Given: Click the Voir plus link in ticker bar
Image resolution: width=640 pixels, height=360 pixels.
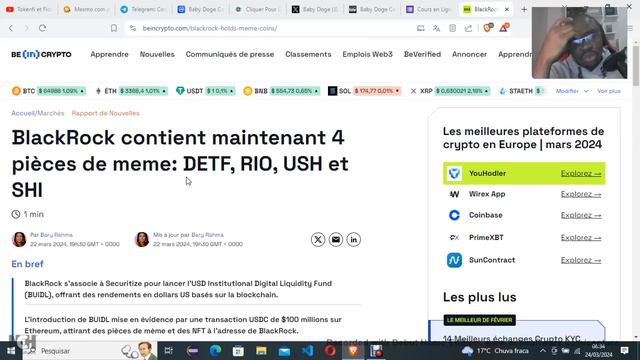Looking at the screenshot, I should pos(609,91).
